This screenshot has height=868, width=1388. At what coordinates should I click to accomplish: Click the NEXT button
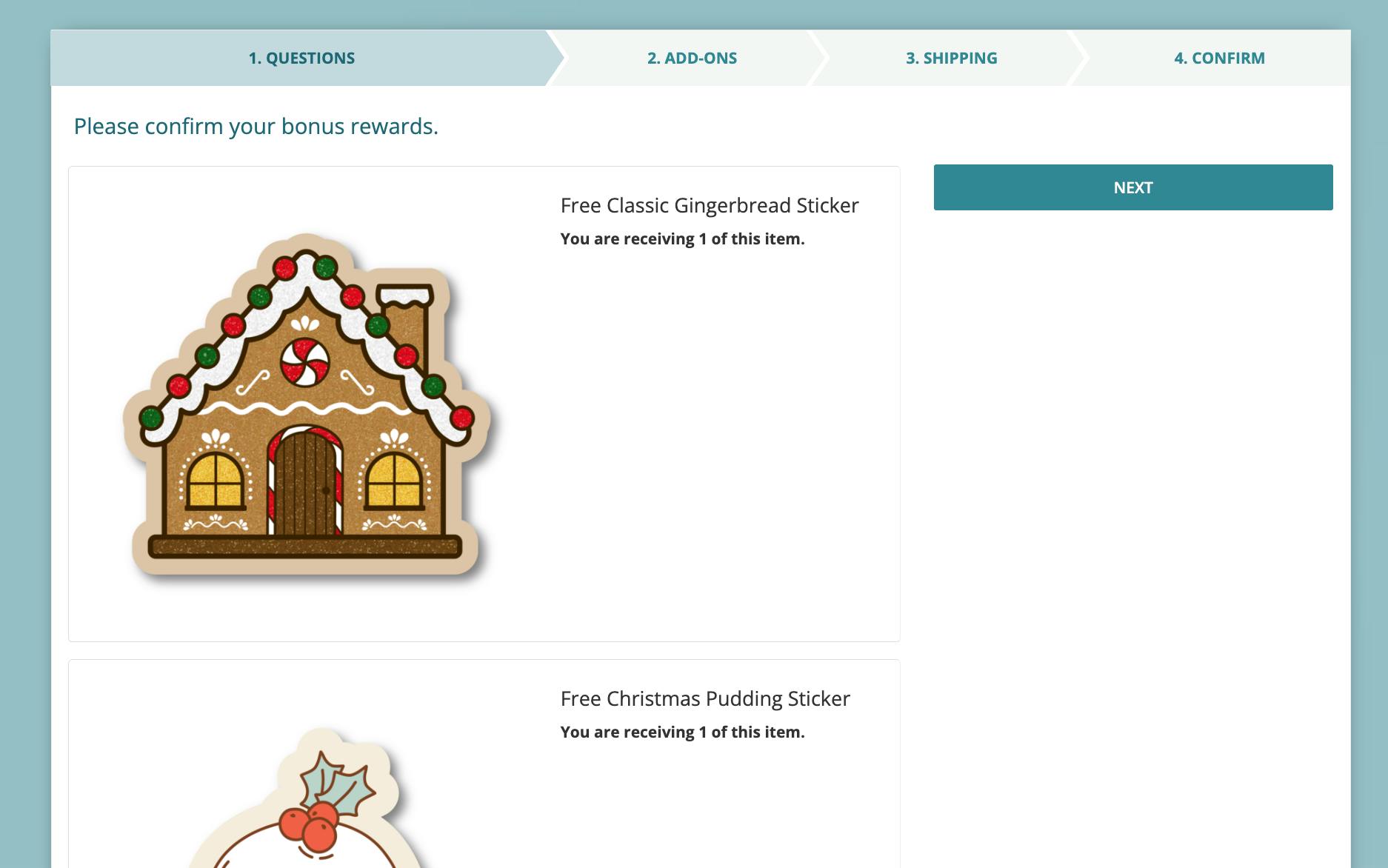(x=1133, y=187)
